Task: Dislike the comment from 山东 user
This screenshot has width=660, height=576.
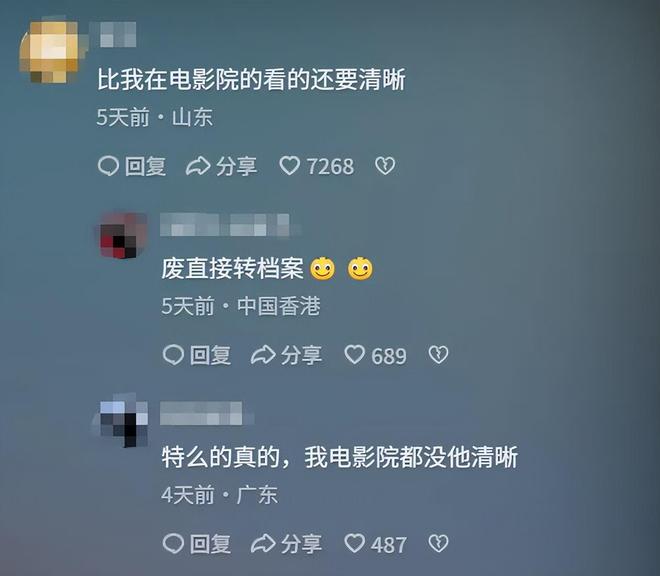Action: click(x=385, y=165)
